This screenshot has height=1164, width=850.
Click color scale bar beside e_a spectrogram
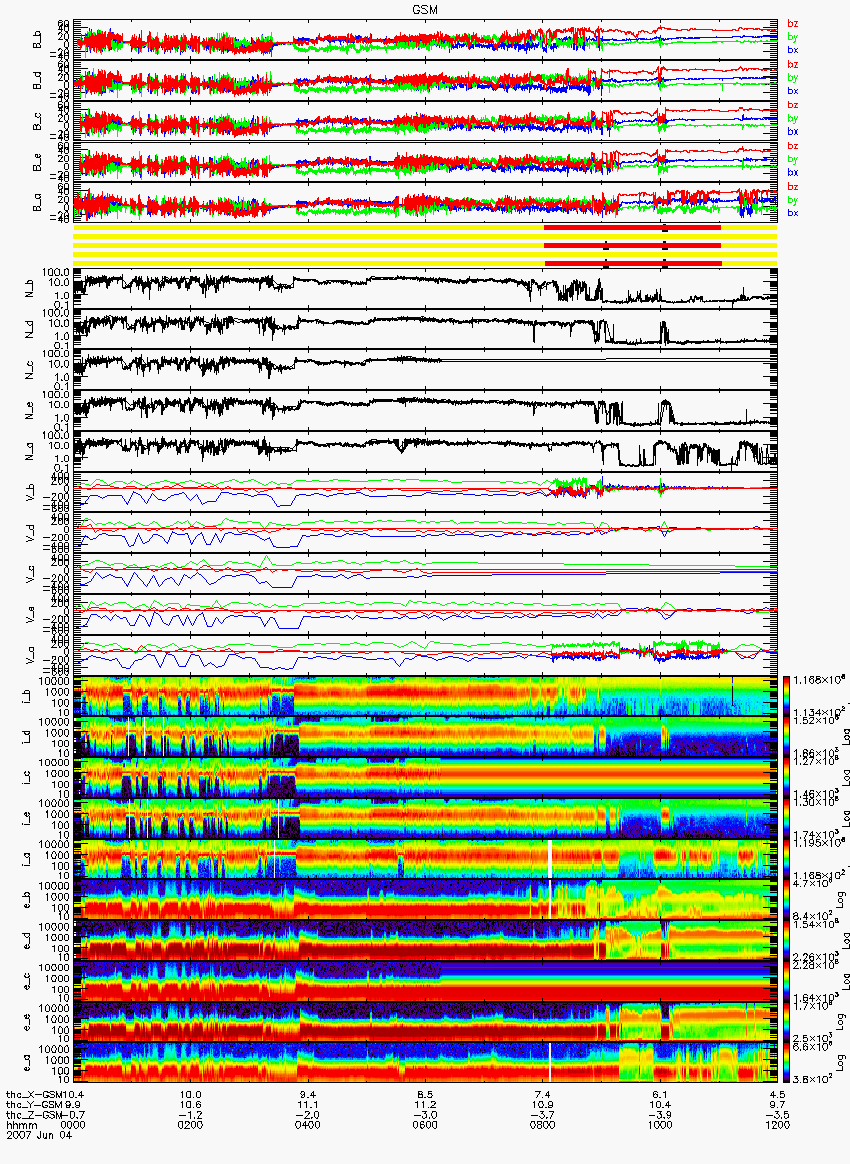788,1064
